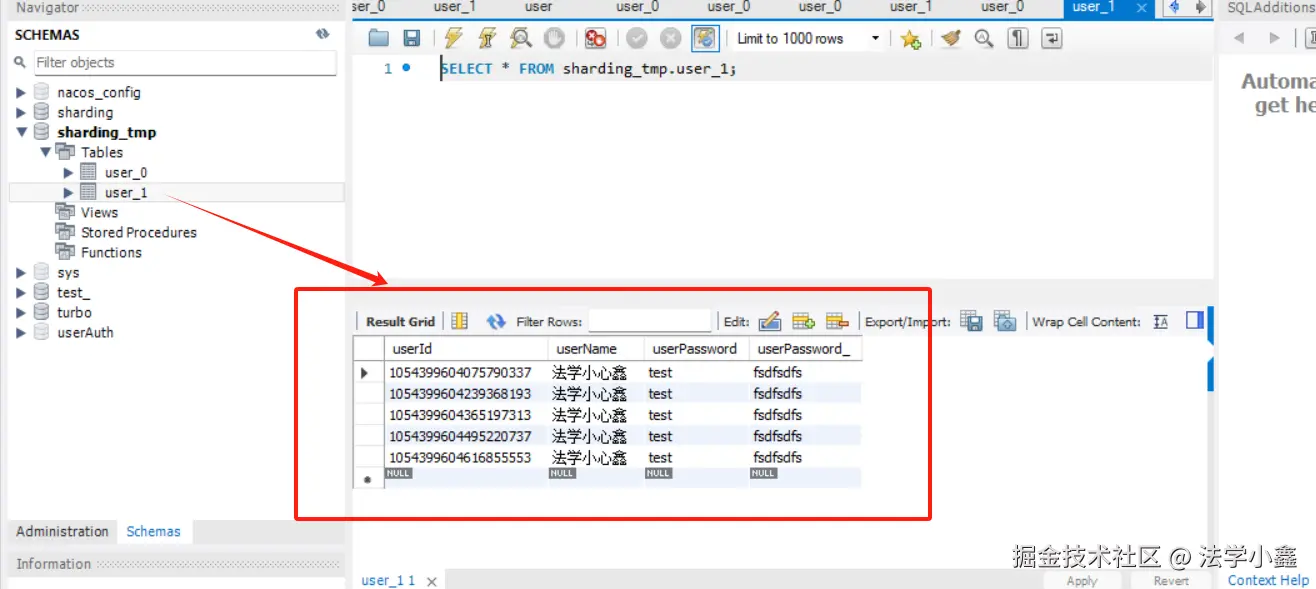Image resolution: width=1316 pixels, height=589 pixels.
Task: Expand the sys schema
Action: click(21, 272)
